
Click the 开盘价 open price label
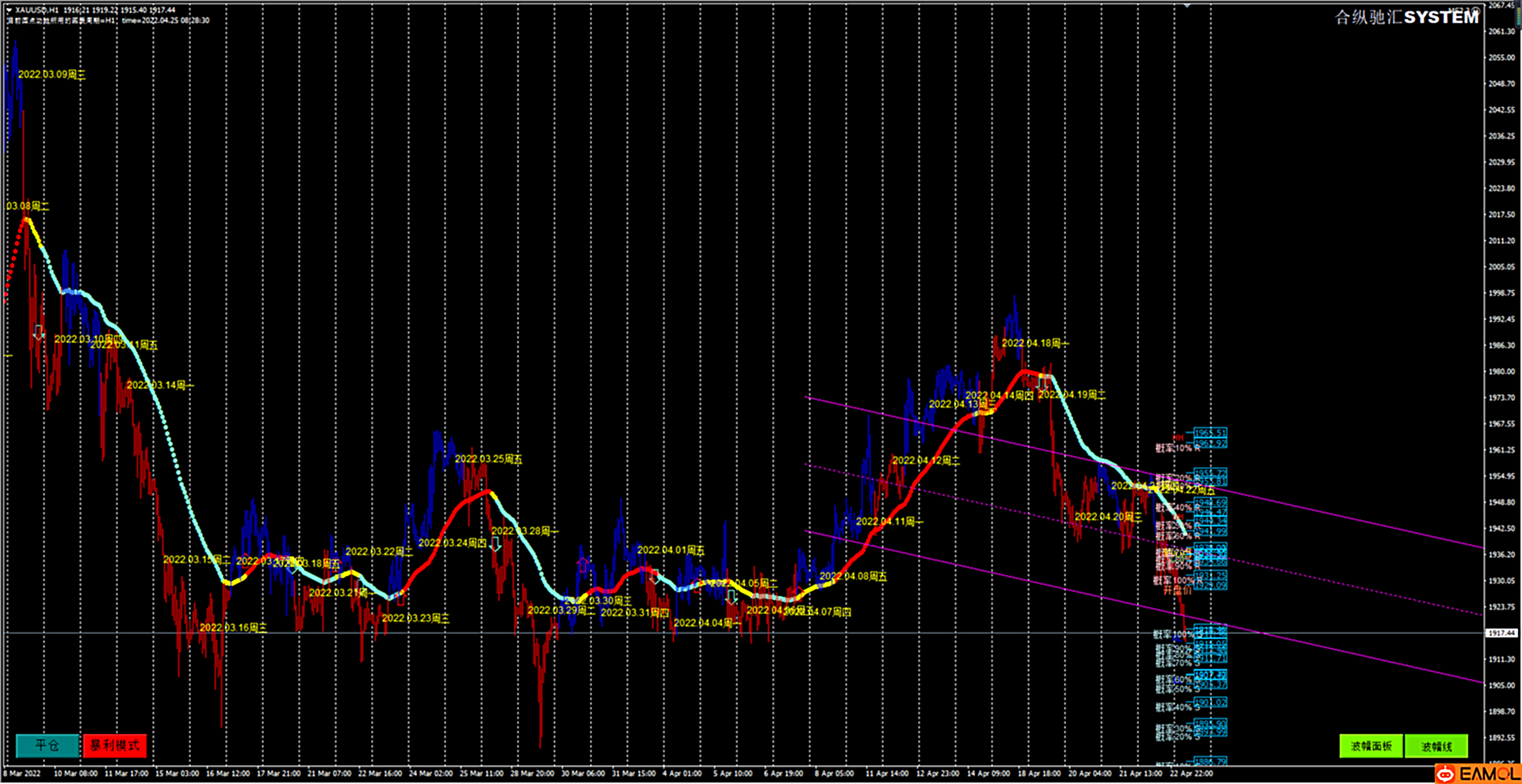1176,590
